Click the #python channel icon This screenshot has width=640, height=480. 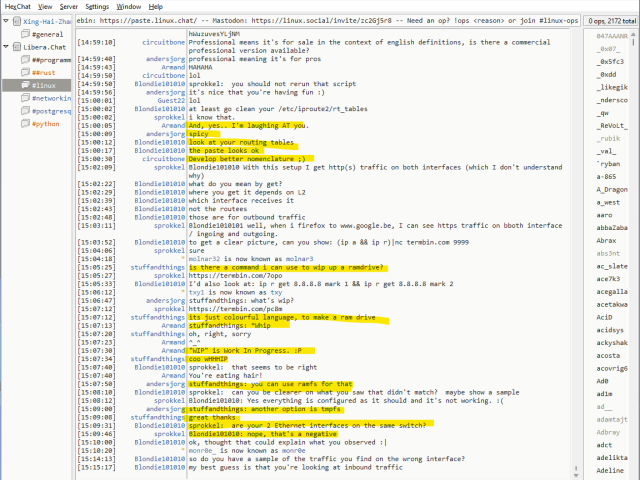[24, 125]
